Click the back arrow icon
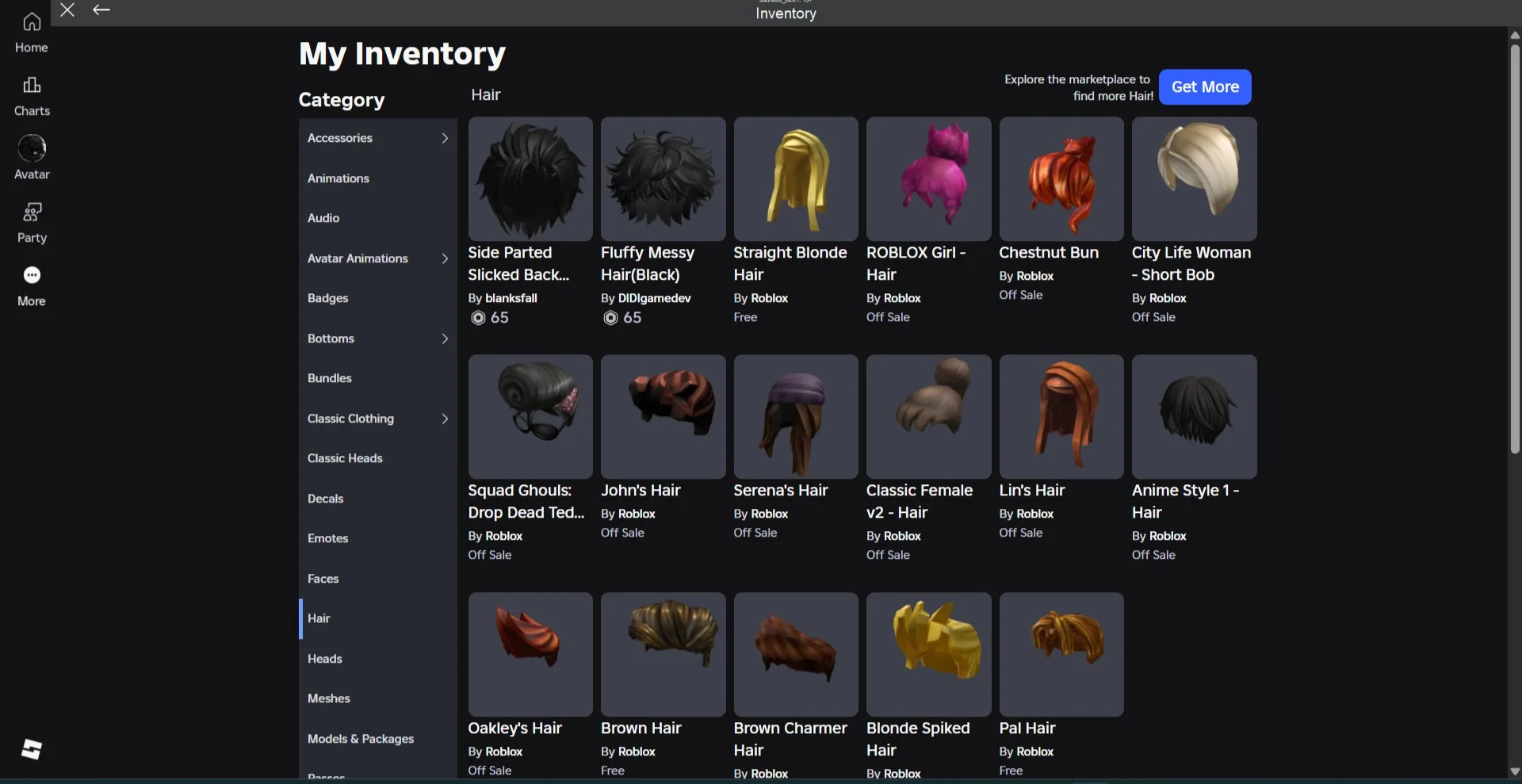This screenshot has width=1522, height=784. pos(101,10)
